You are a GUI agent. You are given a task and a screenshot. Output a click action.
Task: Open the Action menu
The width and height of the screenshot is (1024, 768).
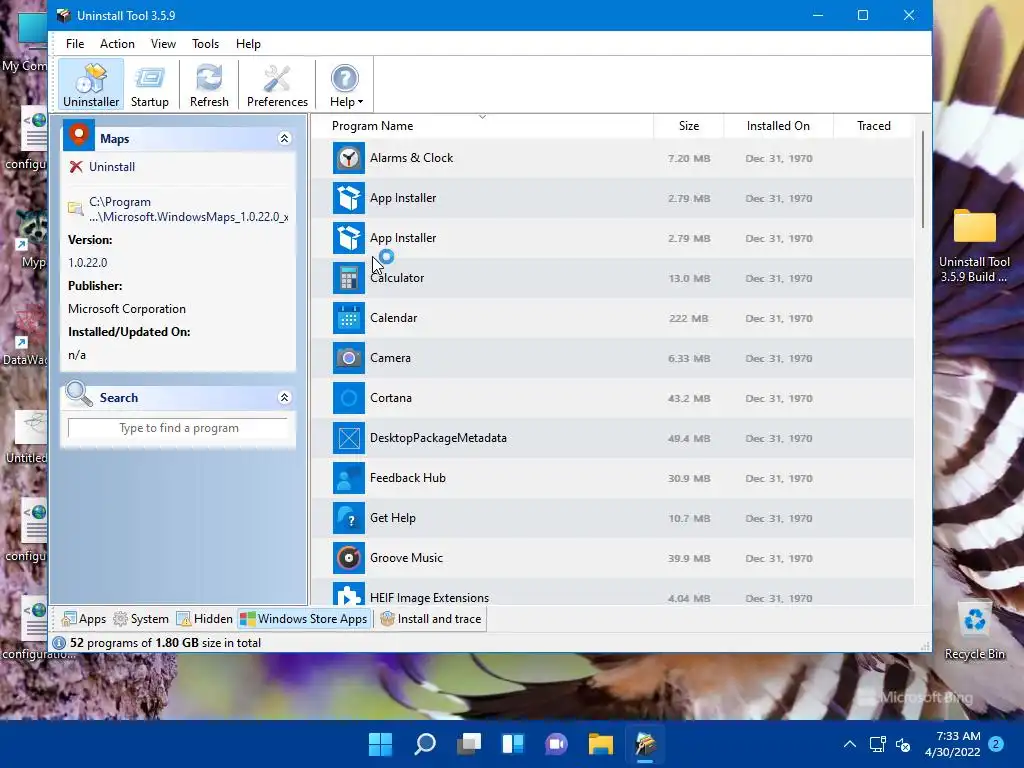(x=117, y=44)
